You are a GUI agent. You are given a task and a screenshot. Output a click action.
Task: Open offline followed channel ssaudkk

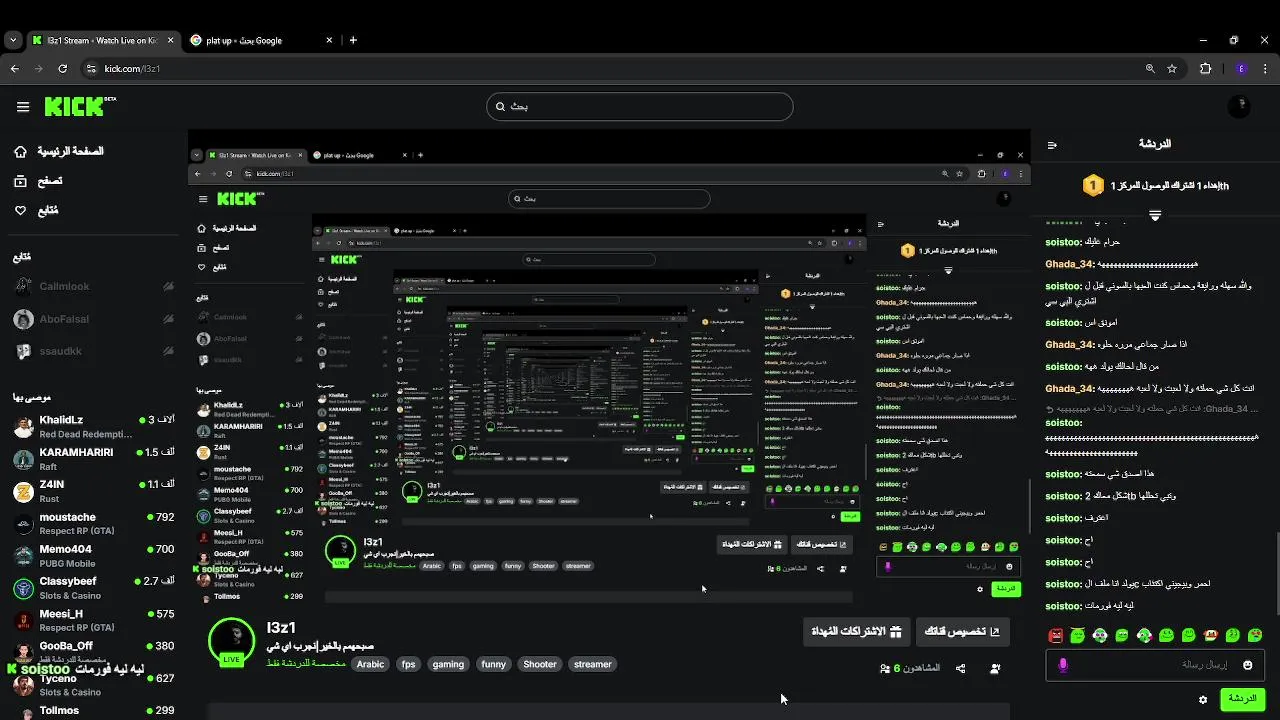click(94, 352)
